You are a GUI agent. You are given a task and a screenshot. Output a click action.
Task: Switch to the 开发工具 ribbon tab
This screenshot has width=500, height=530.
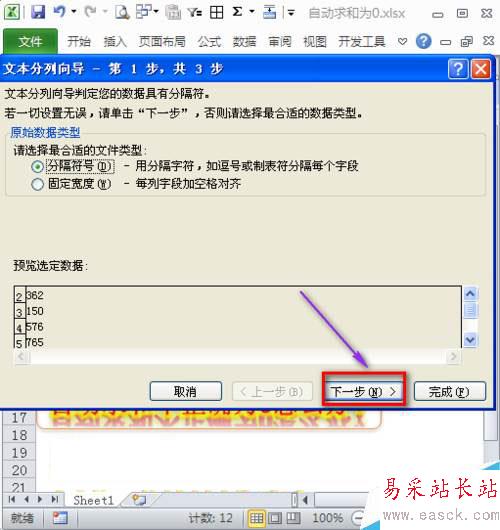362,42
